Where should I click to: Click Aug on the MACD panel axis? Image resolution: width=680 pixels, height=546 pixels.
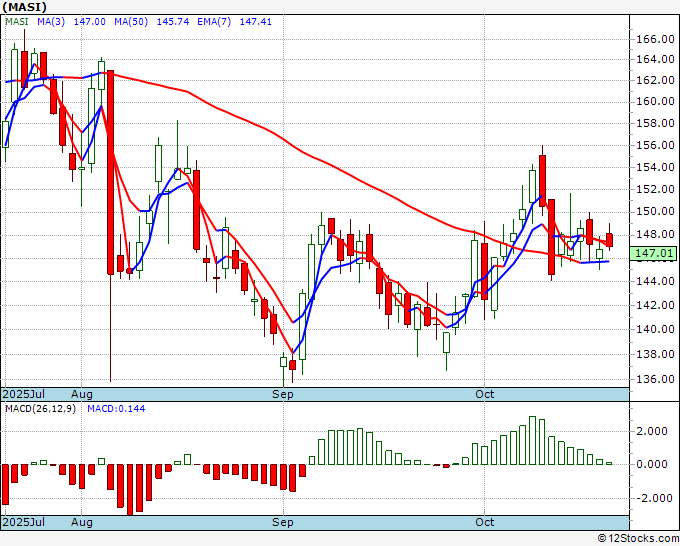click(82, 522)
